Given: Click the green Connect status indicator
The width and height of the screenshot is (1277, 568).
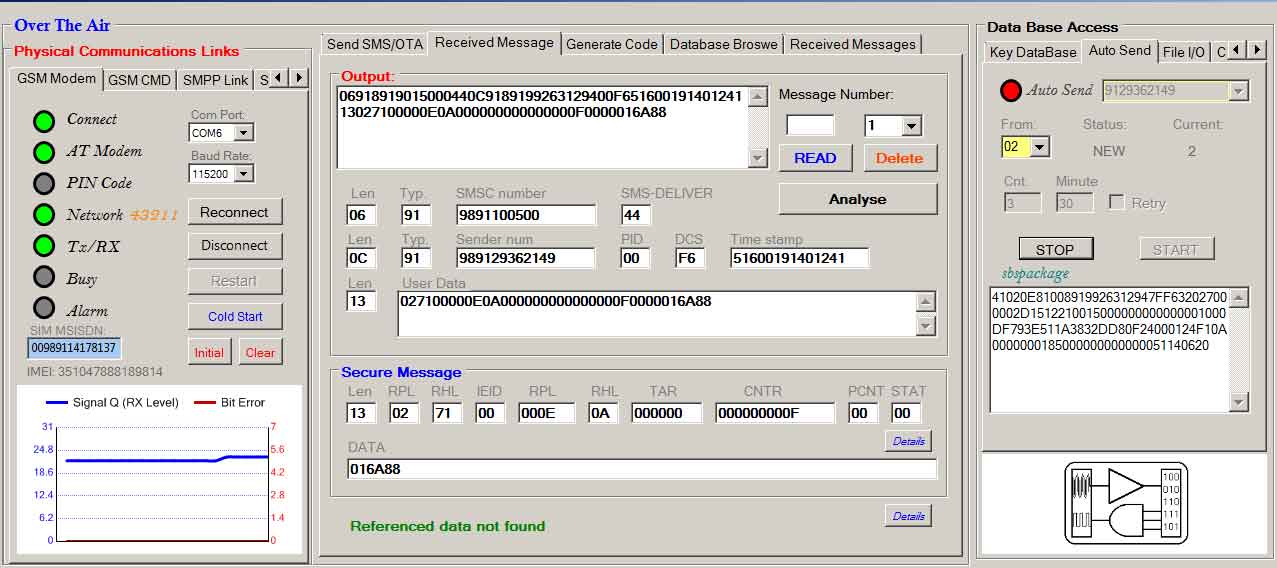Looking at the screenshot, I should 44,122.
